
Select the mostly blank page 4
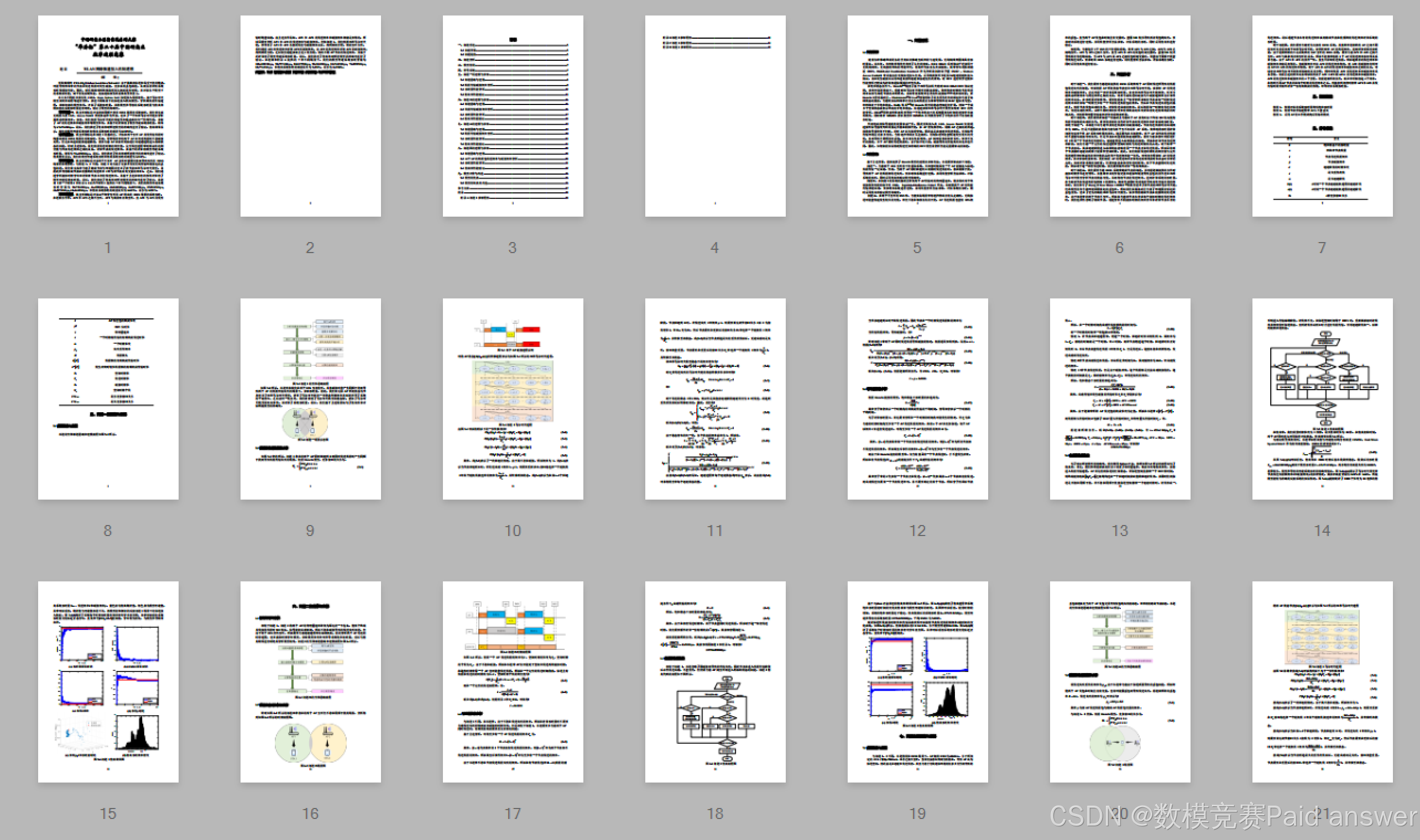(715, 116)
